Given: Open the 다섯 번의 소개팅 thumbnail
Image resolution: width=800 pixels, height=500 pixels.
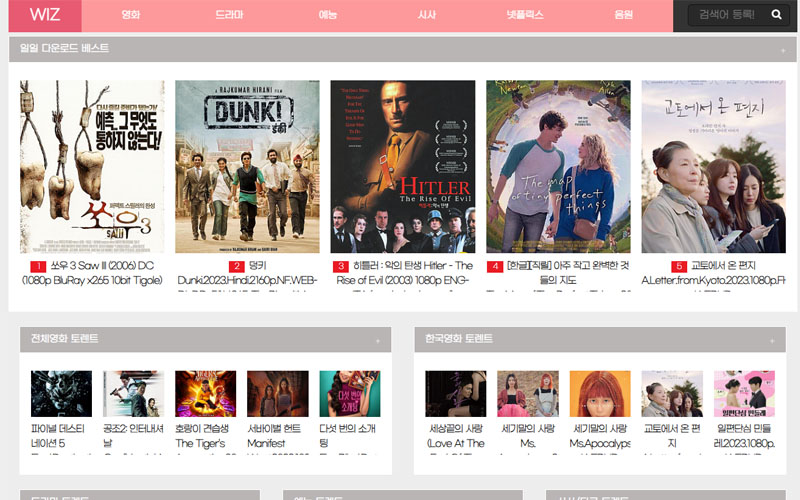Looking at the screenshot, I should point(350,393).
